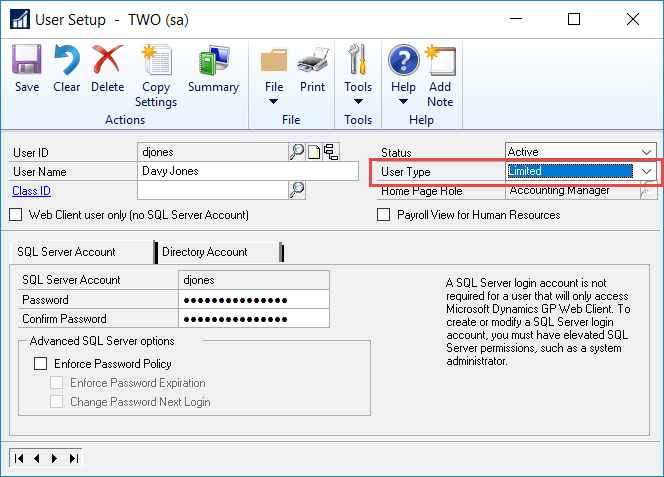Click the note icon beside User ID
Viewport: 664px width, 477px height.
point(314,152)
